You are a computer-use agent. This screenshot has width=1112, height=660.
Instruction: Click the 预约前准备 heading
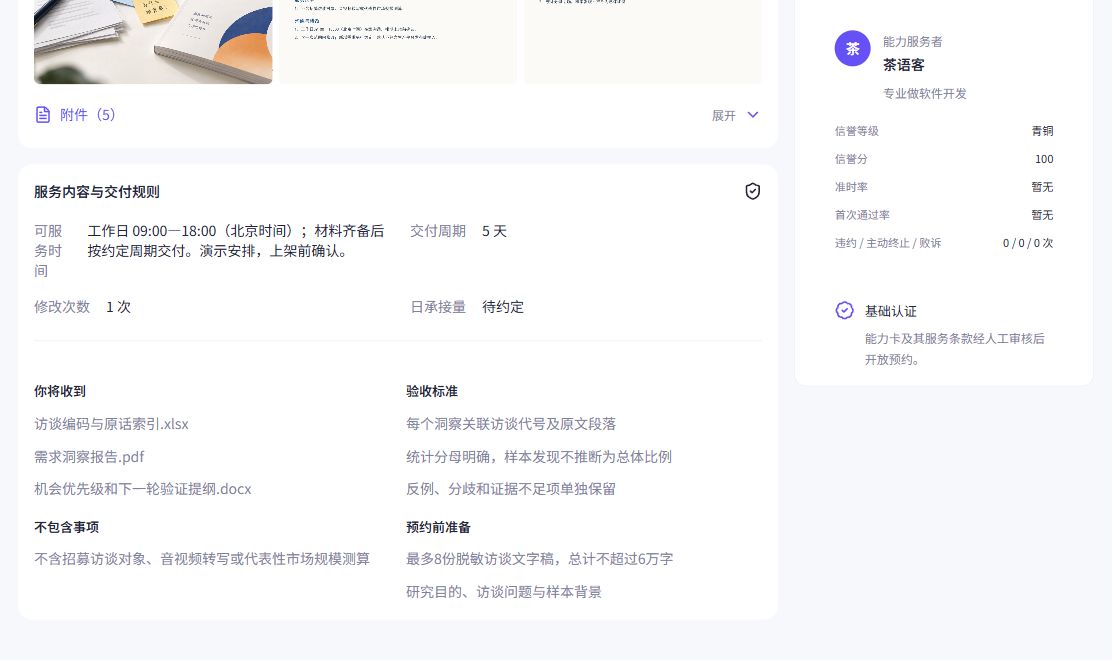(438, 527)
